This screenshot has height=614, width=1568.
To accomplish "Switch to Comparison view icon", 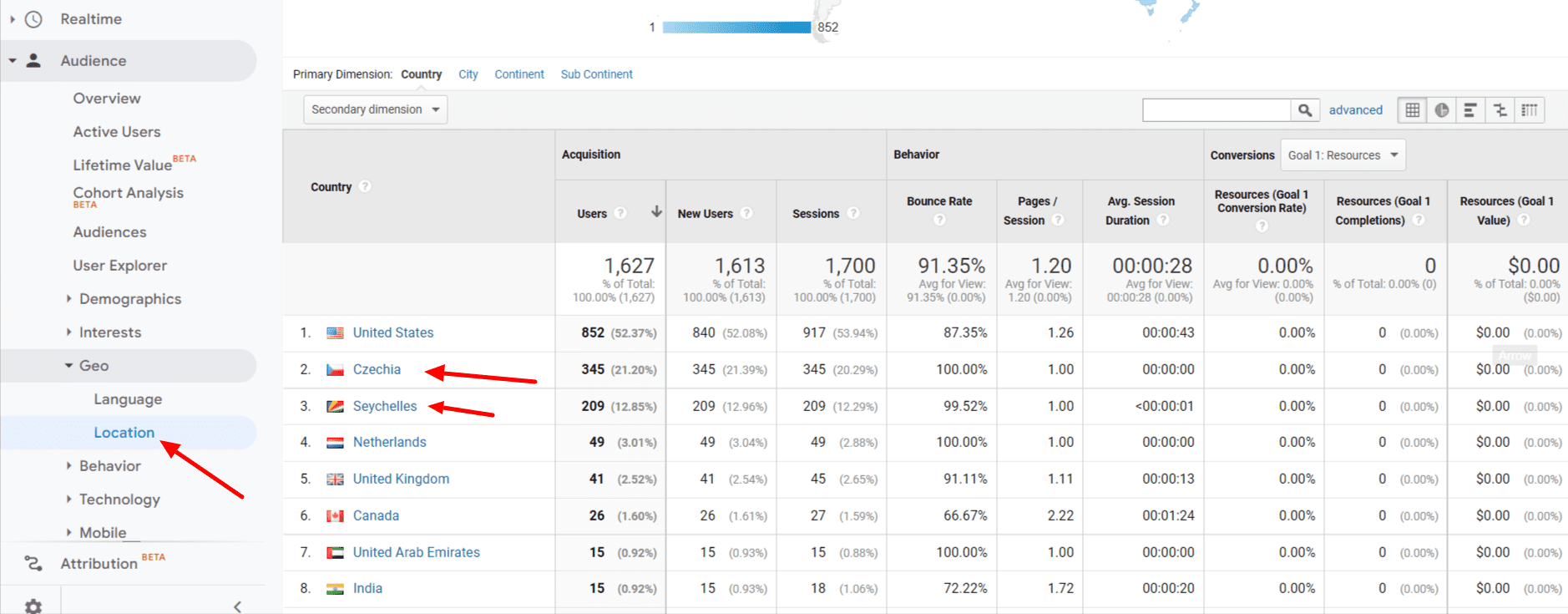I will [x=1500, y=109].
